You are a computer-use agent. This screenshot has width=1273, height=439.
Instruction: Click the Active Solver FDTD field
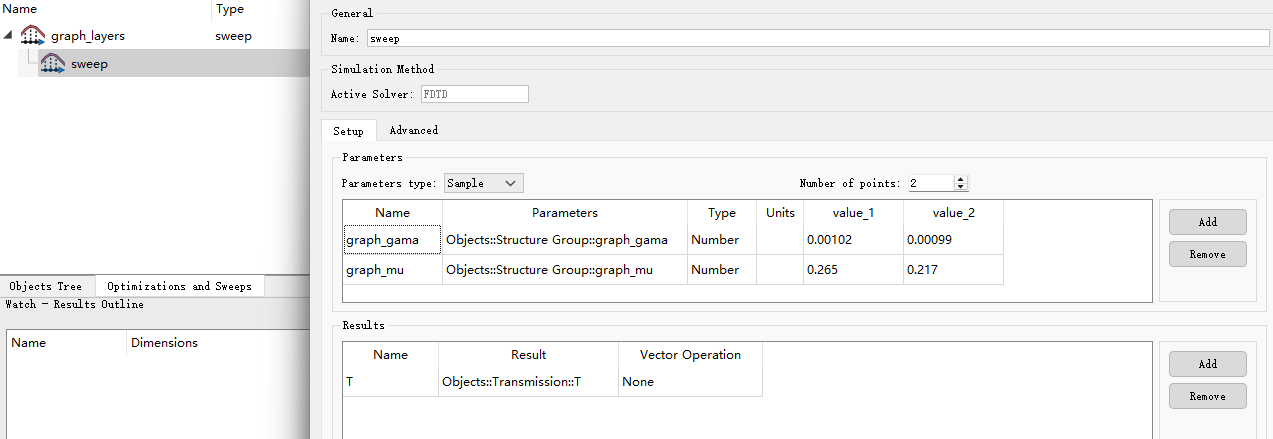pyautogui.click(x=474, y=94)
